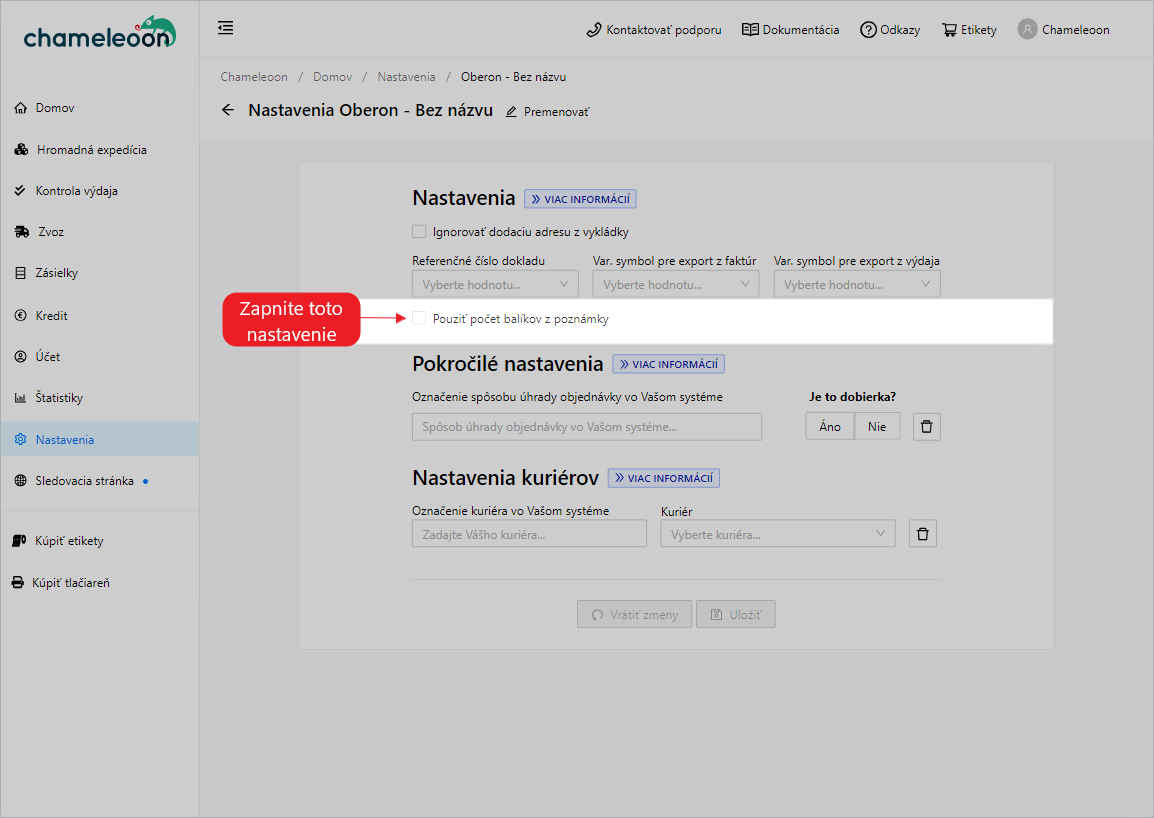Delete the courier row with trash icon
The width and height of the screenshot is (1154, 818).
point(922,534)
